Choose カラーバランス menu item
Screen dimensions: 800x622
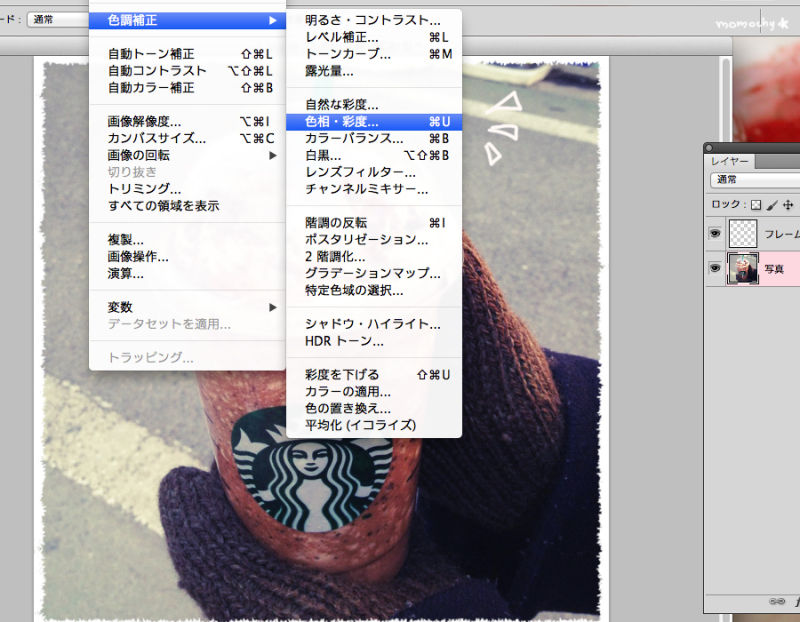tap(374, 138)
